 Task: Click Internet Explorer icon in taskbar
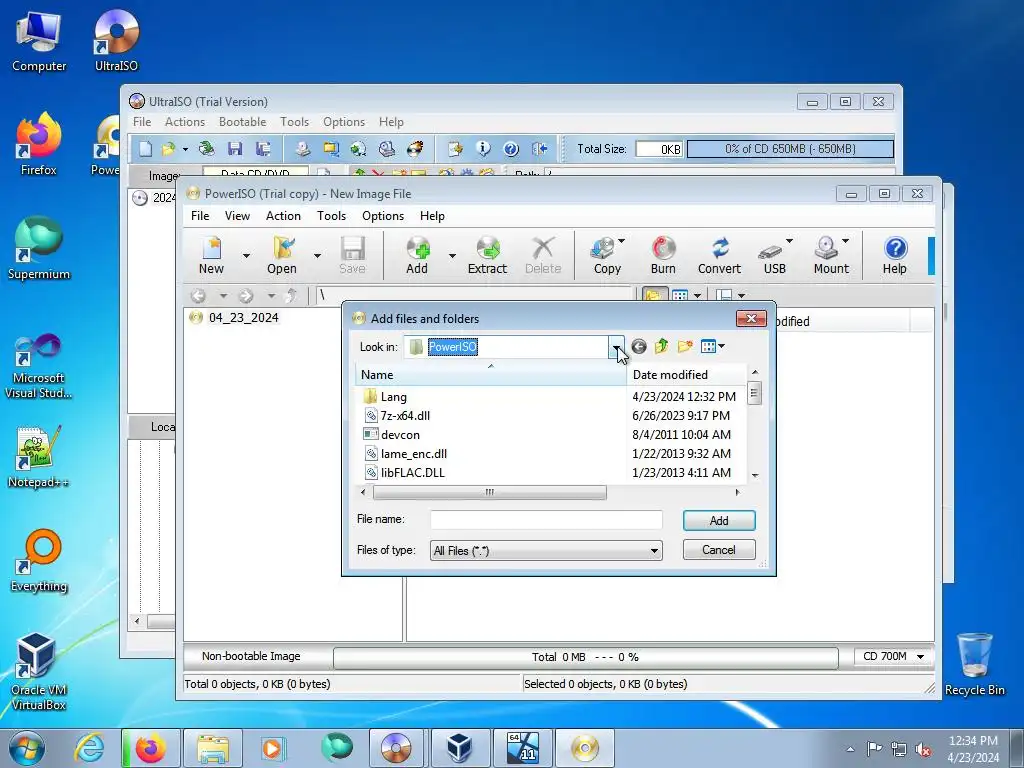(90, 748)
